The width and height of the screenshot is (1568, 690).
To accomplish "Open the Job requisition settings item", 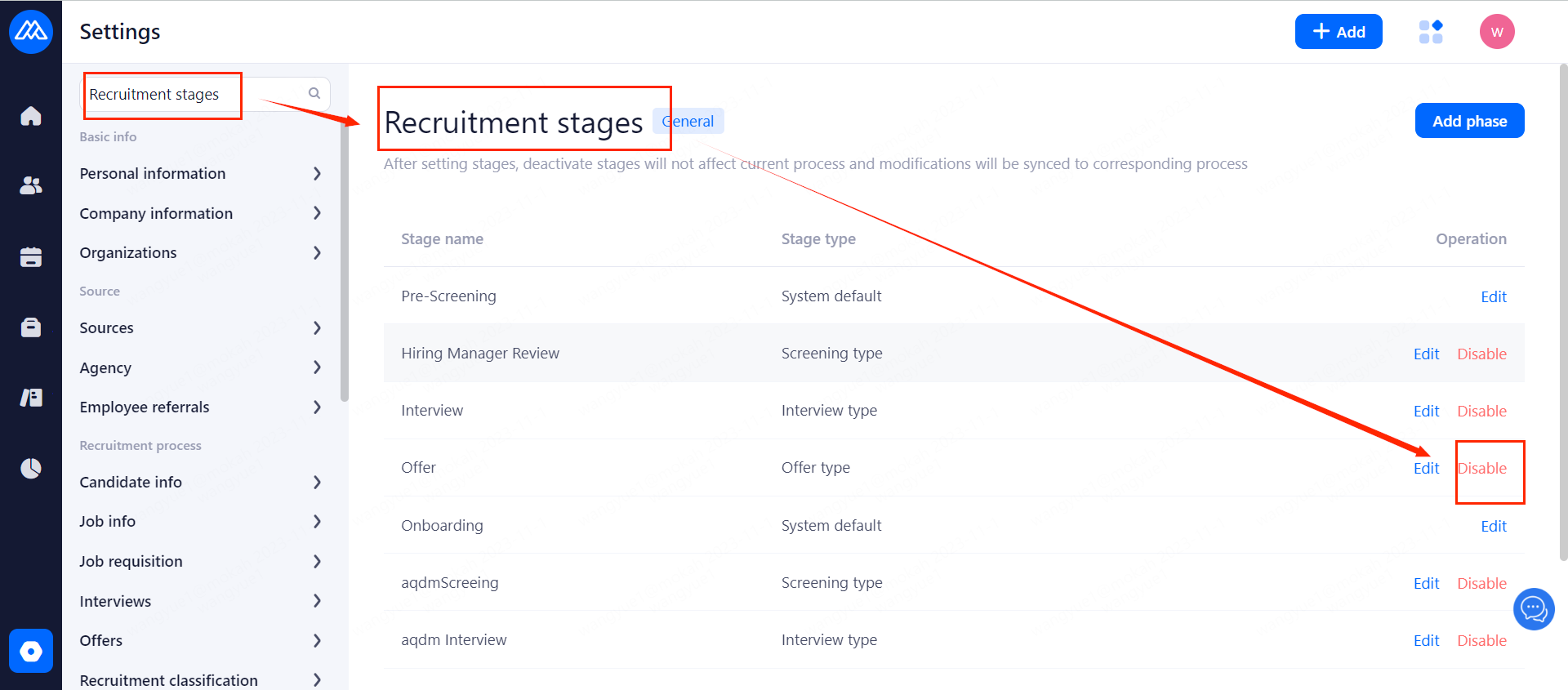I will click(x=200, y=561).
